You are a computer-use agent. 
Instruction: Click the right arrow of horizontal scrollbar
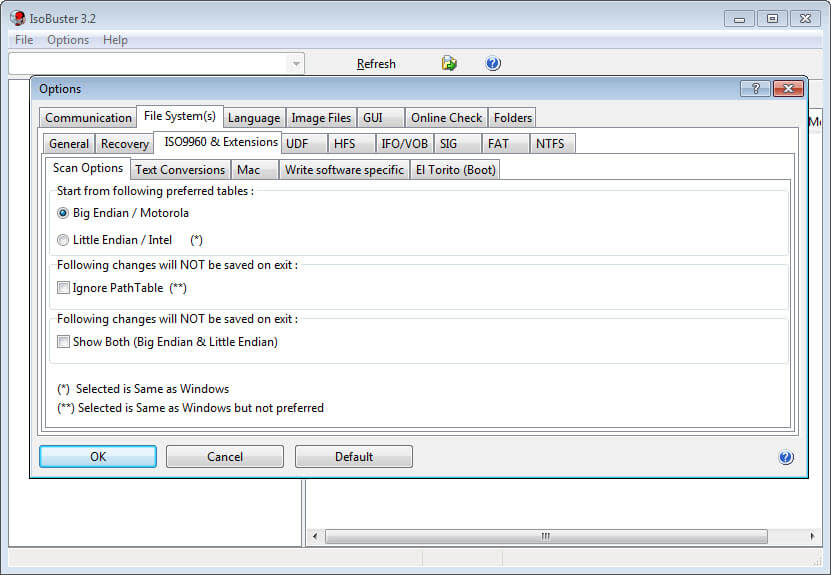(x=812, y=536)
